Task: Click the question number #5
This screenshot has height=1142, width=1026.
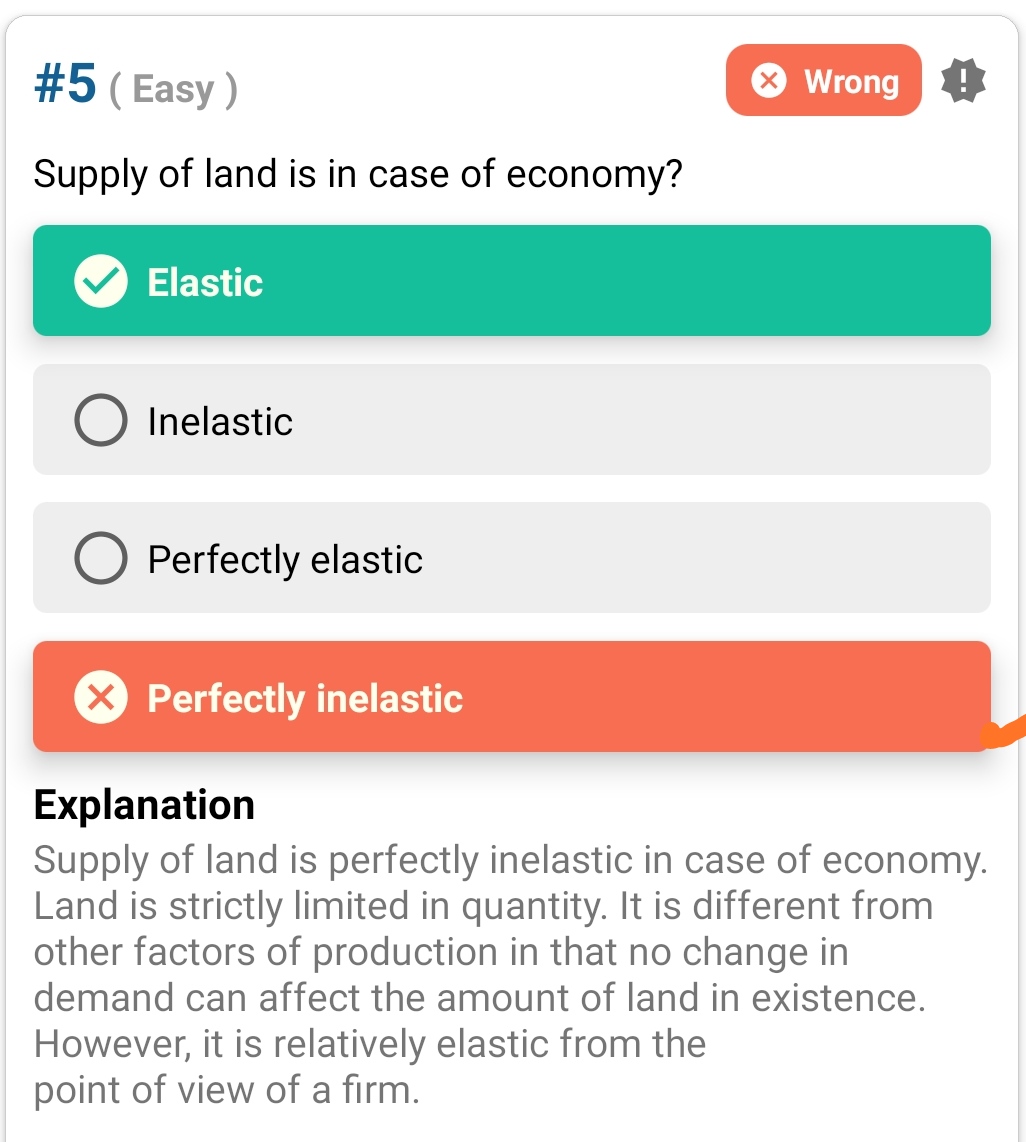Action: tap(65, 86)
